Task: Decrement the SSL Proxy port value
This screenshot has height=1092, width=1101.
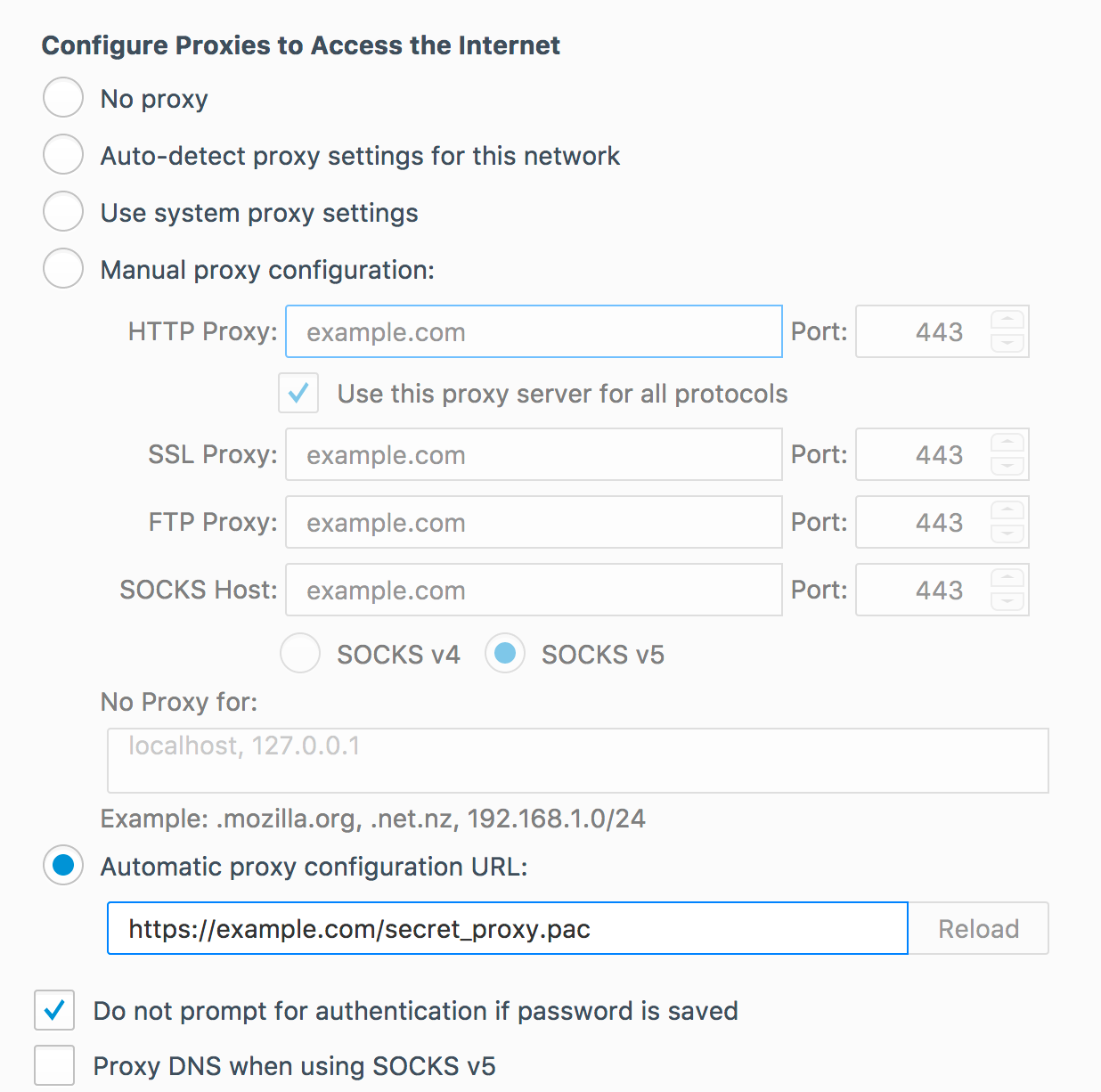Action: tap(1007, 465)
